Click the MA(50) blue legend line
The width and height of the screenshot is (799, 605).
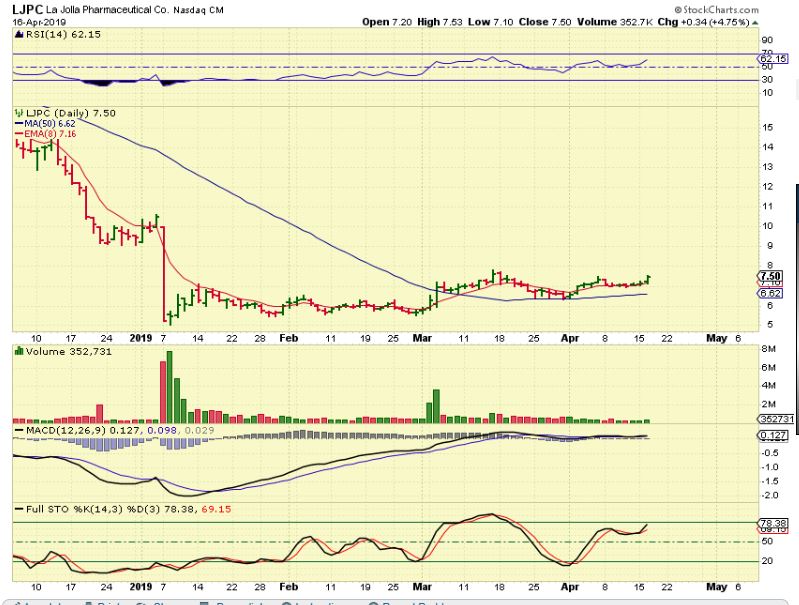tap(19, 124)
